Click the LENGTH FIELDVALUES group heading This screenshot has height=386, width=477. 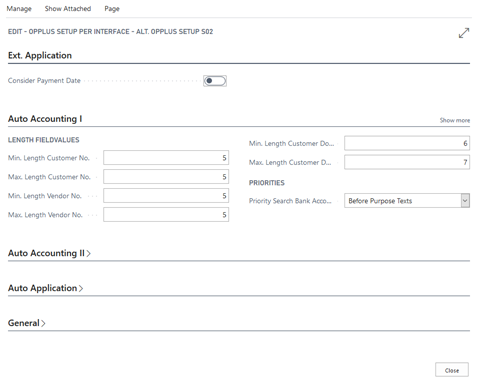[x=44, y=140]
